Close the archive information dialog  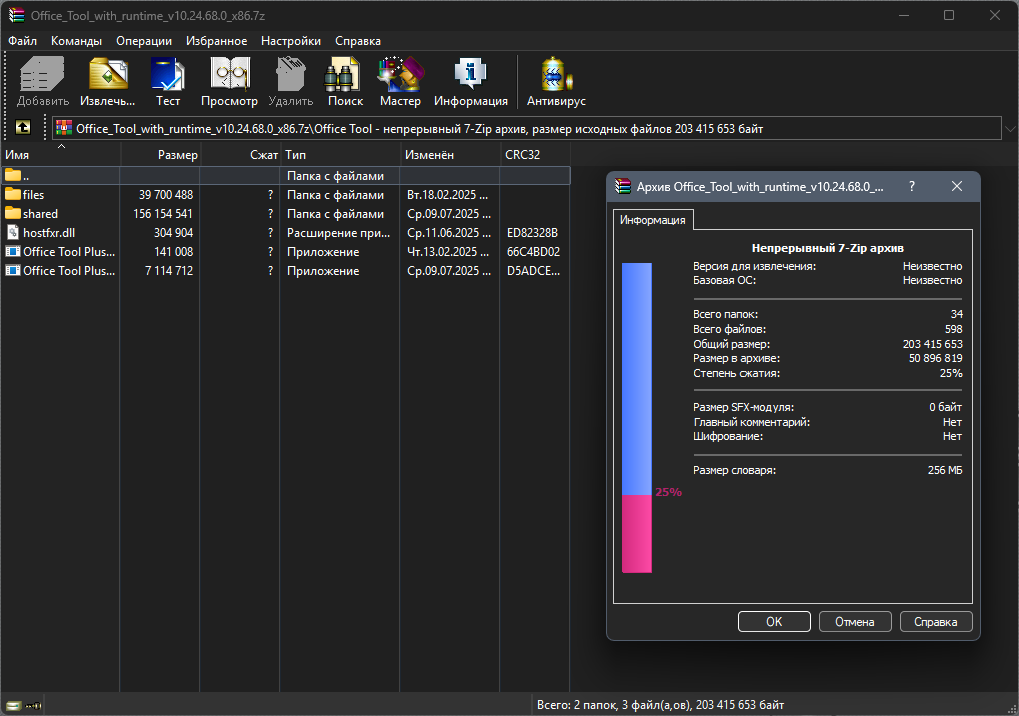click(x=957, y=186)
